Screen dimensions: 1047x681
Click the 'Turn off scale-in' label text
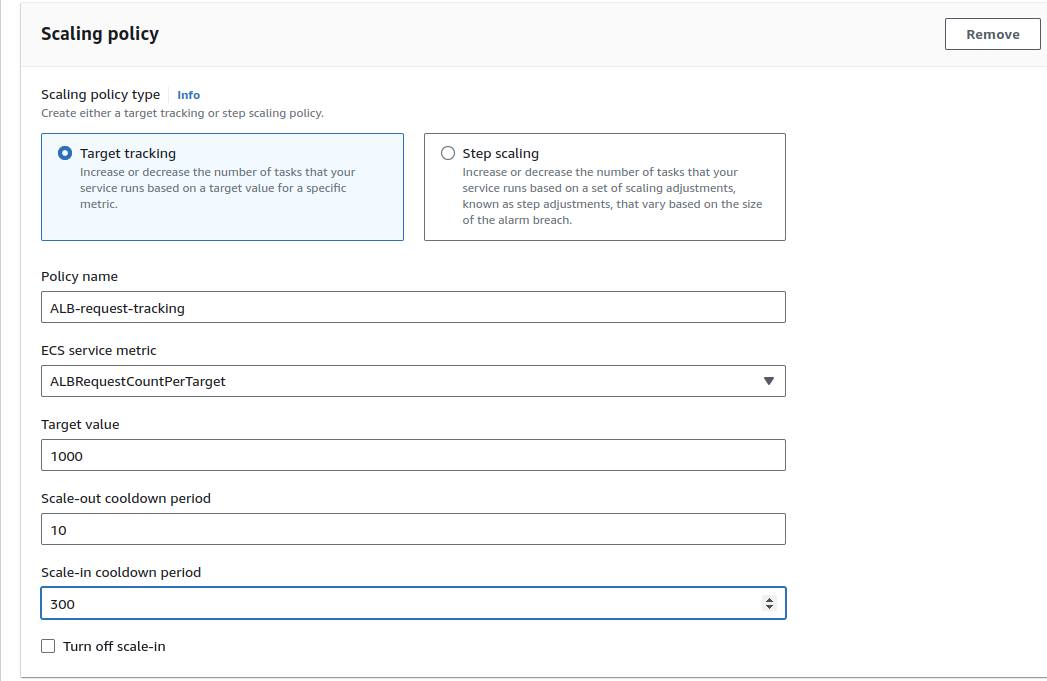(114, 646)
